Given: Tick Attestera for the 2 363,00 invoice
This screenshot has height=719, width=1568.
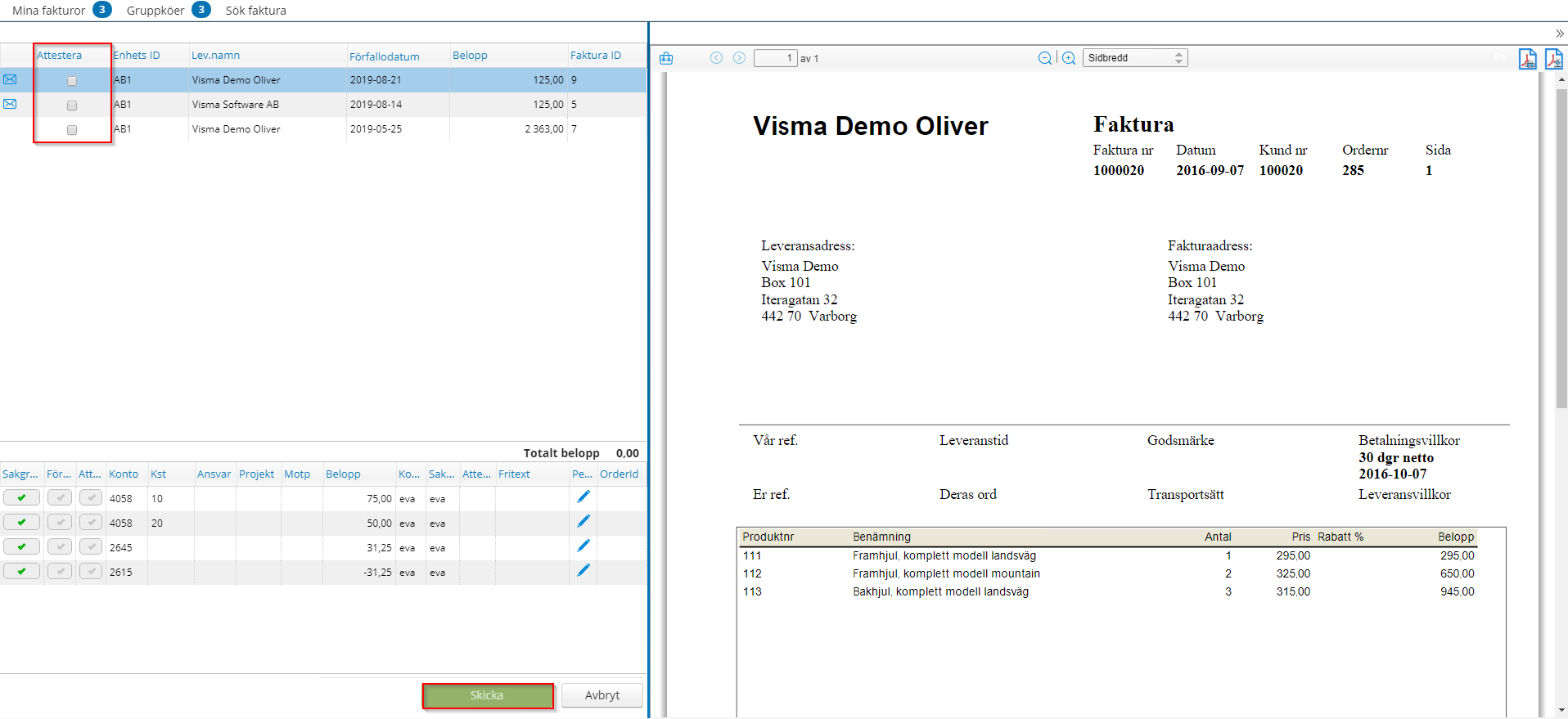Looking at the screenshot, I should (x=72, y=130).
